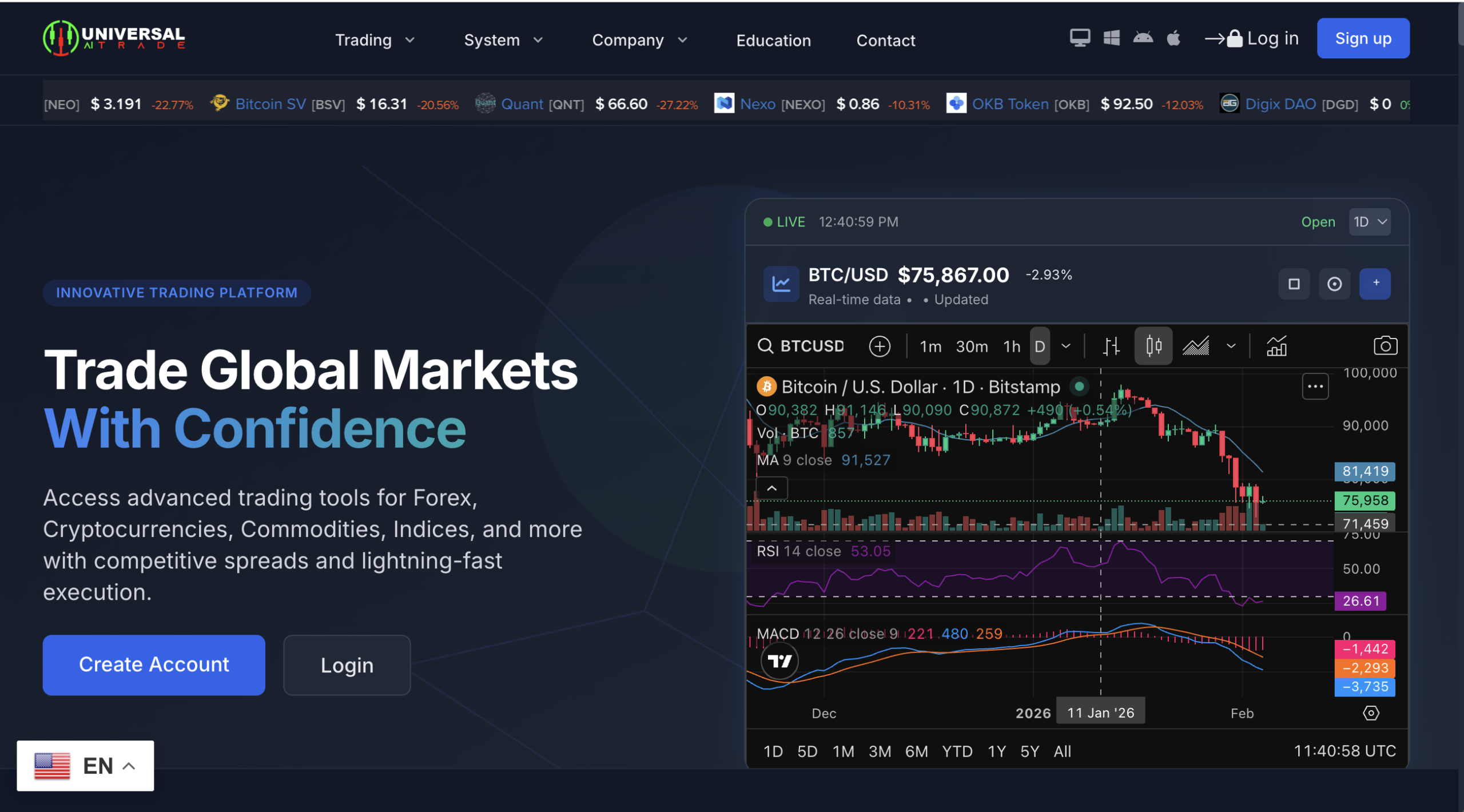Screen dimensions: 1464x812
Task: Click the Android platform icon
Action: pos(1143,38)
